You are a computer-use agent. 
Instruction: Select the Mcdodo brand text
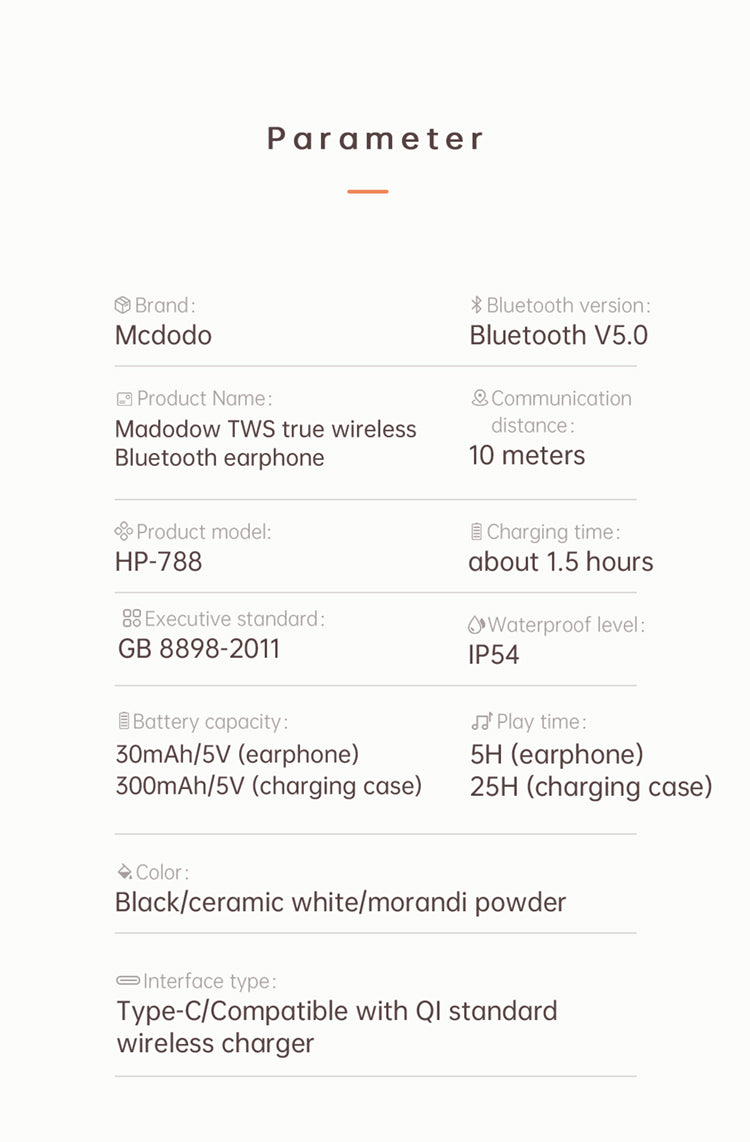tap(163, 335)
